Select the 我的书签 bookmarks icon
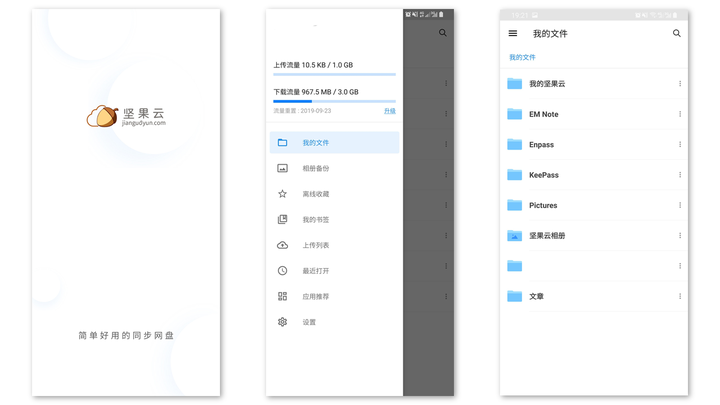 [282, 219]
